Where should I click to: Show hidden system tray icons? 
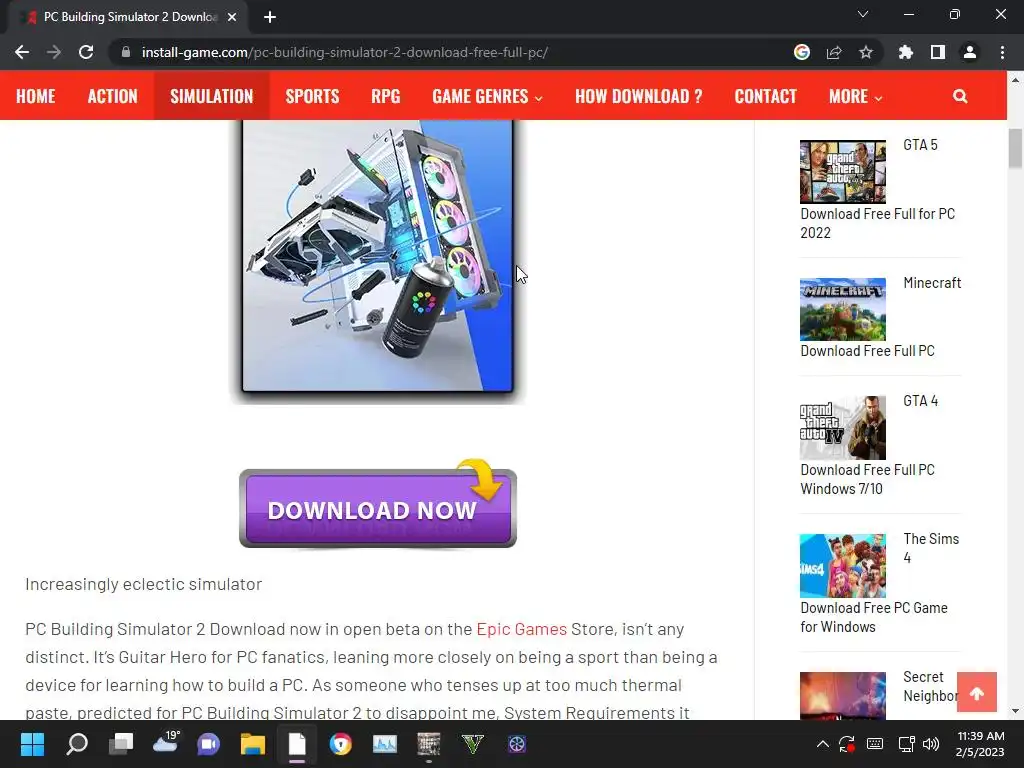823,744
